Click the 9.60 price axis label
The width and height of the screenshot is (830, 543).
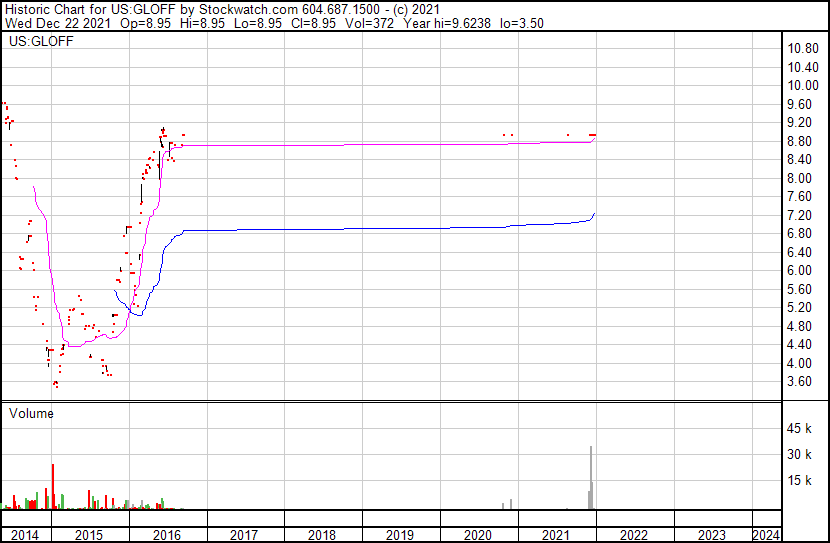pyautogui.click(x=799, y=104)
